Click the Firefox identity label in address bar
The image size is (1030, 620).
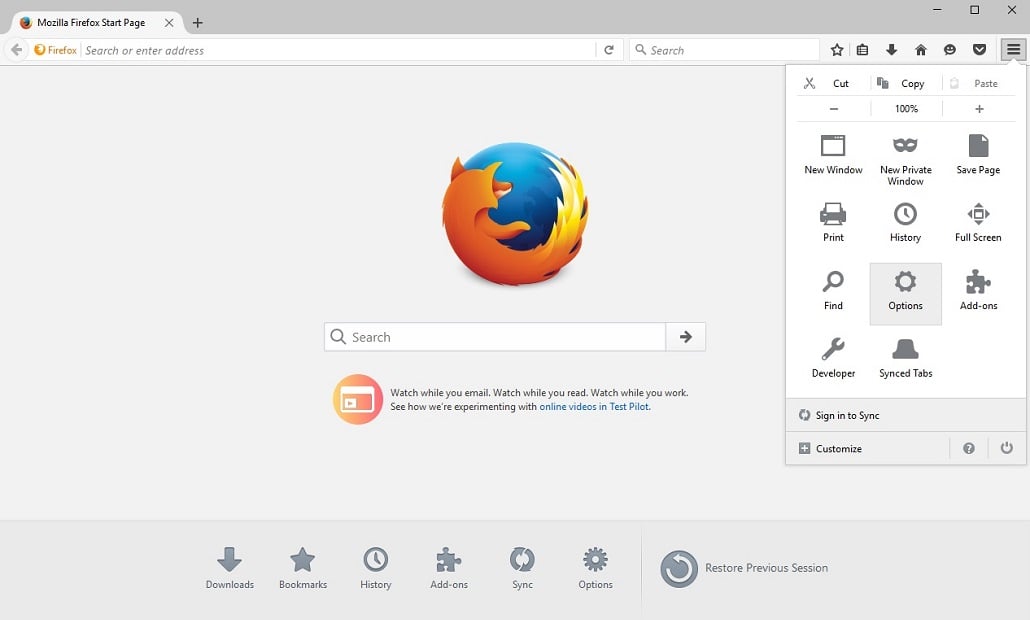pos(56,50)
